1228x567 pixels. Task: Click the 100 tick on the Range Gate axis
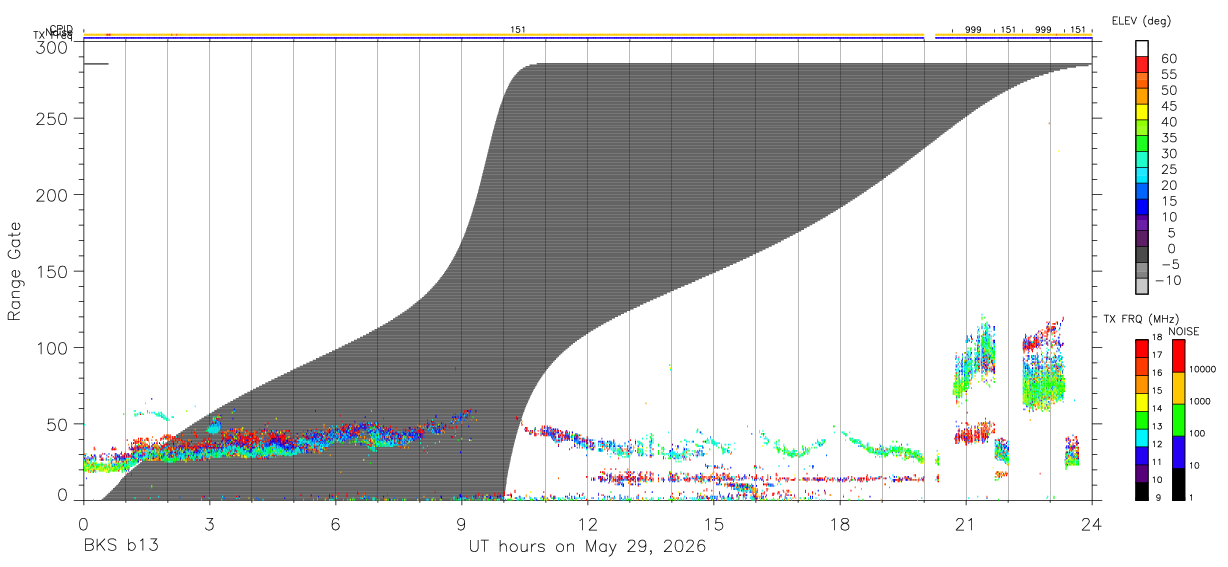pos(52,348)
